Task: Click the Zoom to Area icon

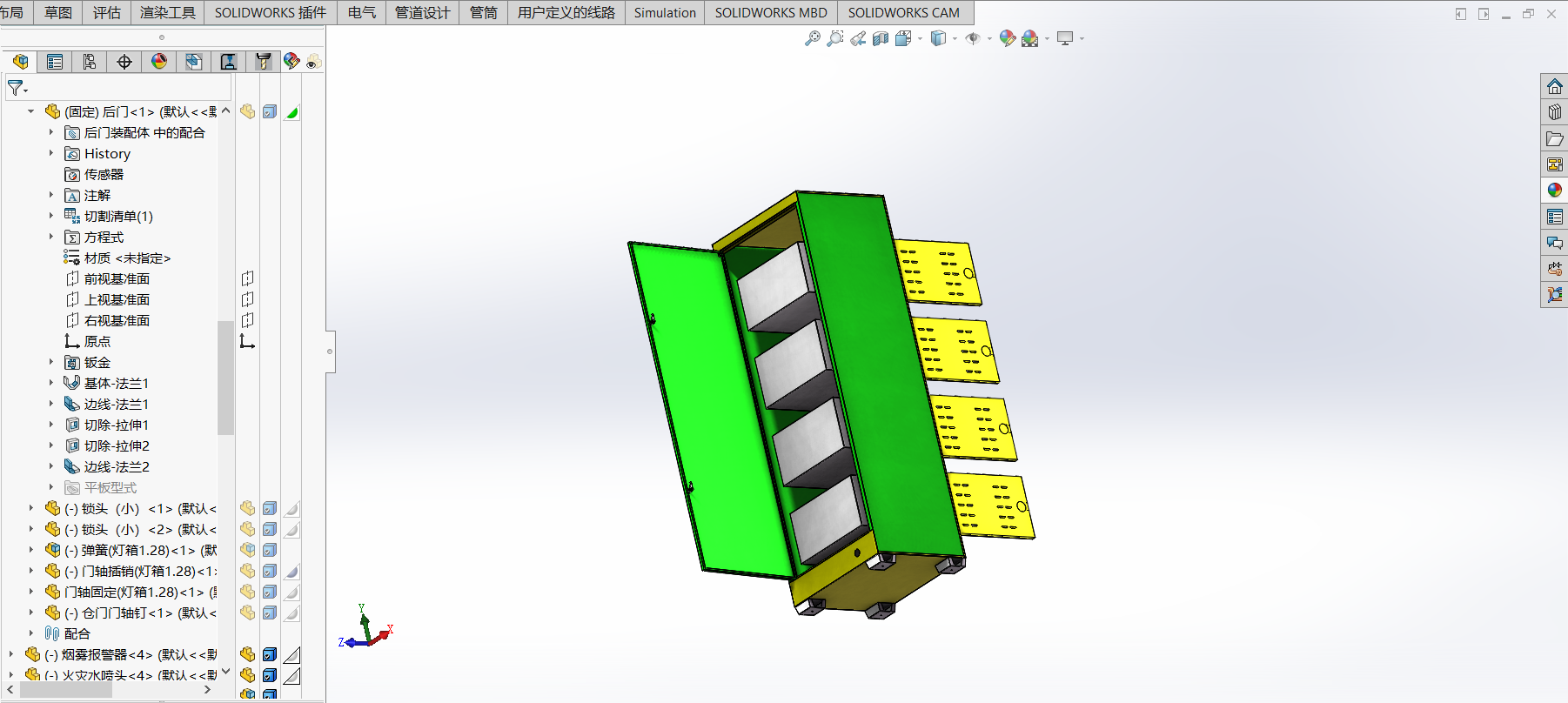Action: click(x=835, y=38)
